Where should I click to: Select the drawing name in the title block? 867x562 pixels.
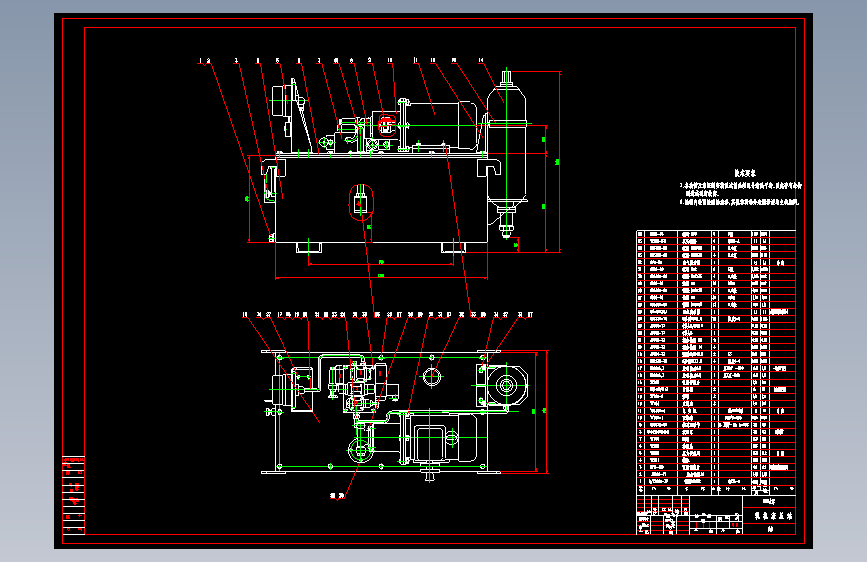[774, 516]
